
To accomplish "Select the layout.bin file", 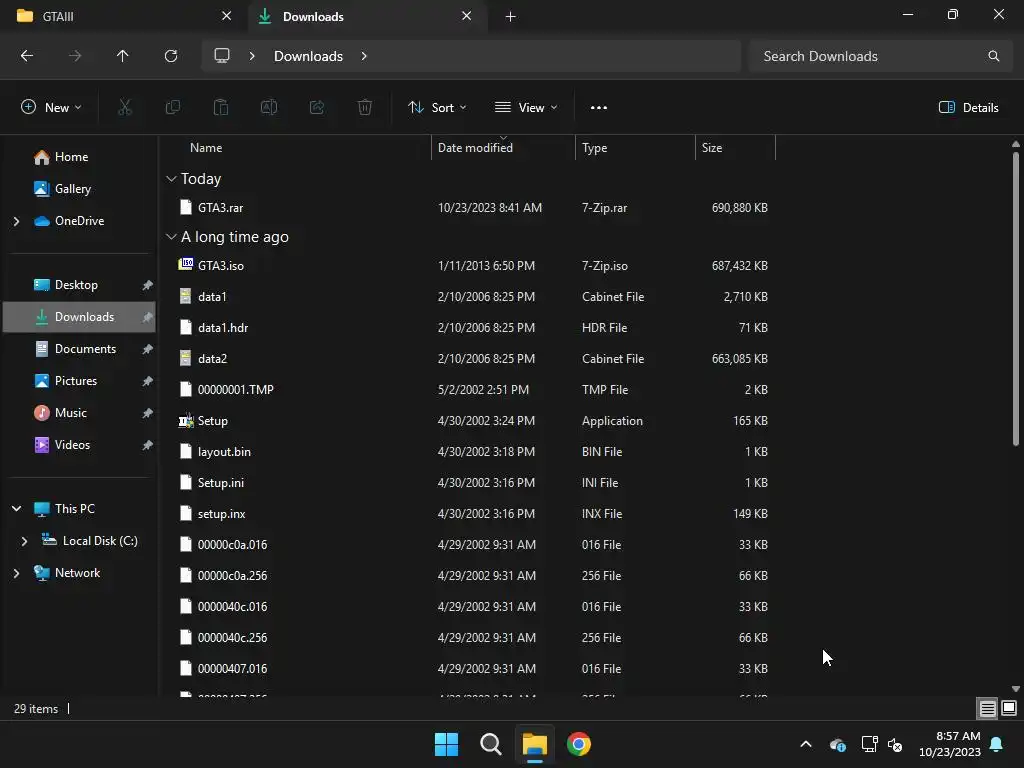I will (224, 452).
